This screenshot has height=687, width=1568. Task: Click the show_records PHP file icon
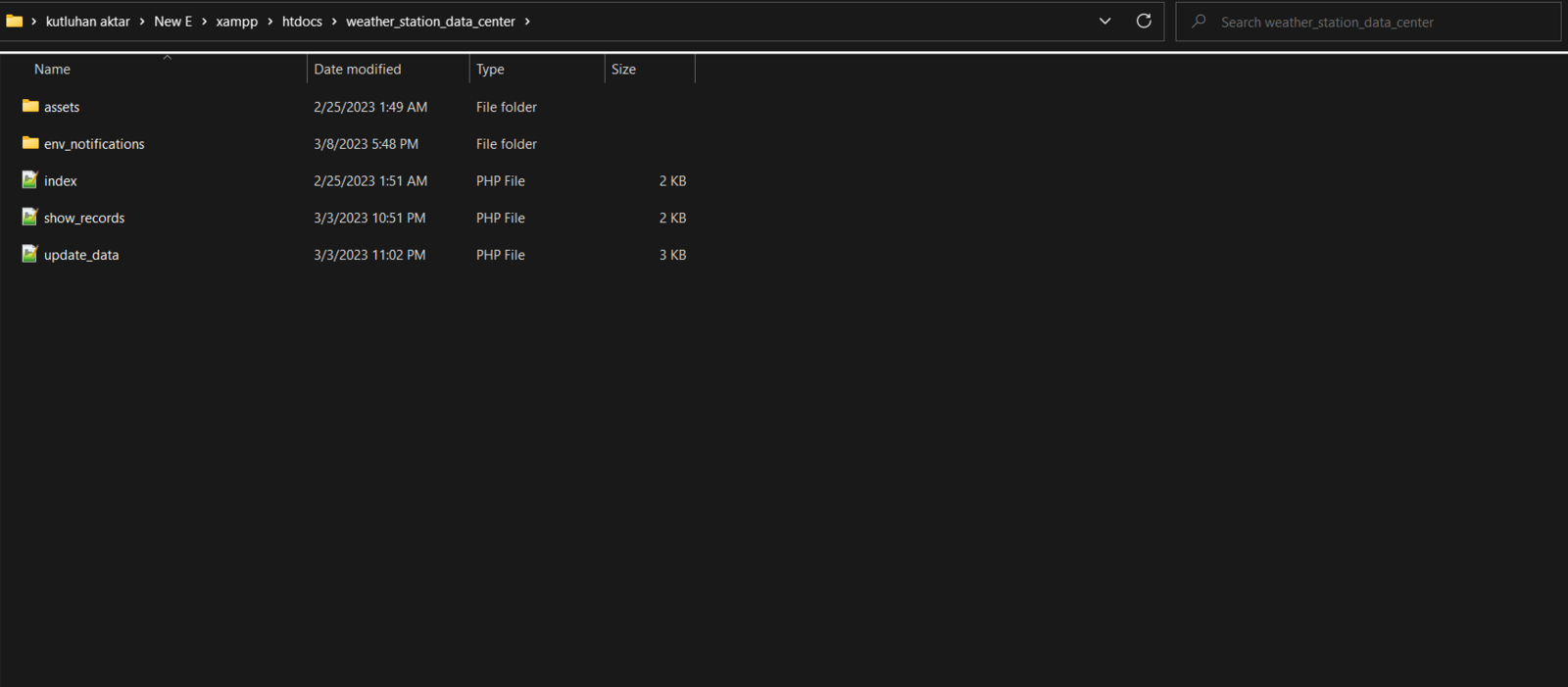tap(30, 217)
